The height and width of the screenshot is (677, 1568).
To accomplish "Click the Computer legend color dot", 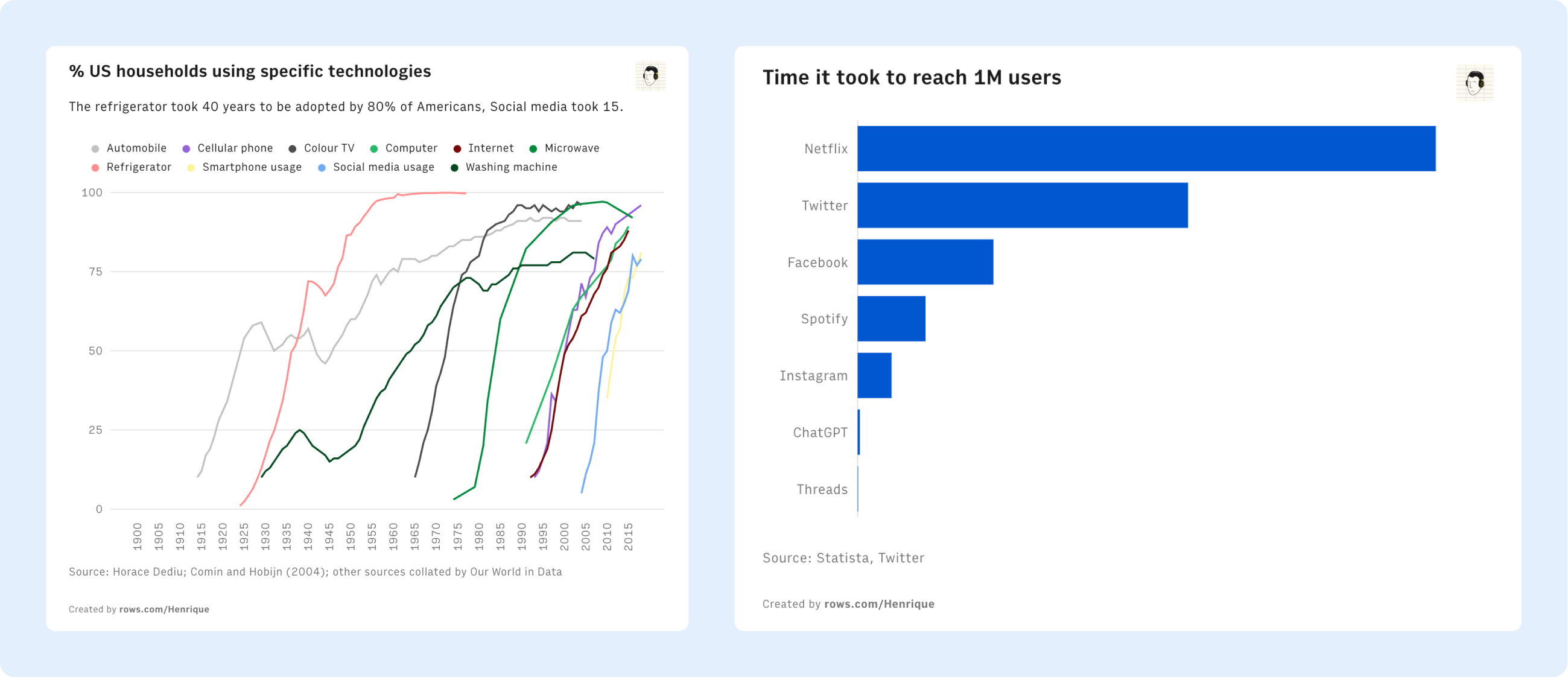I will [x=373, y=148].
